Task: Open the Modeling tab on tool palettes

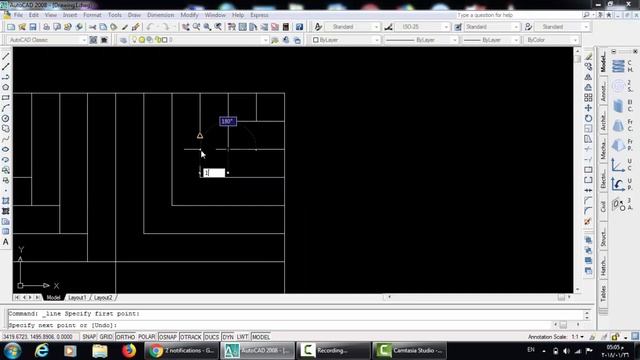Action: 603,62
